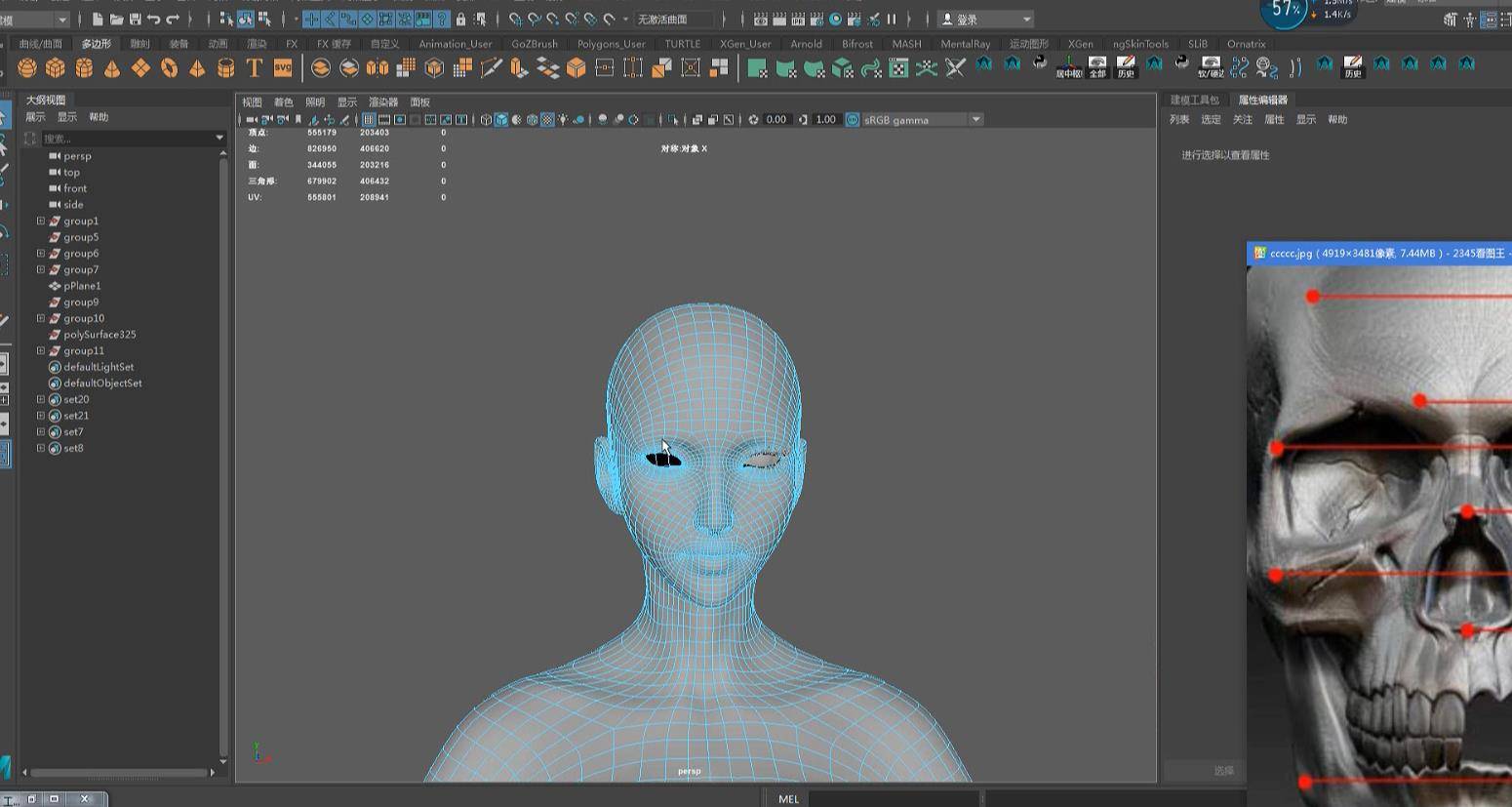Create a polygon sphere from the shelf
The height and width of the screenshot is (807, 1512).
click(x=26, y=67)
